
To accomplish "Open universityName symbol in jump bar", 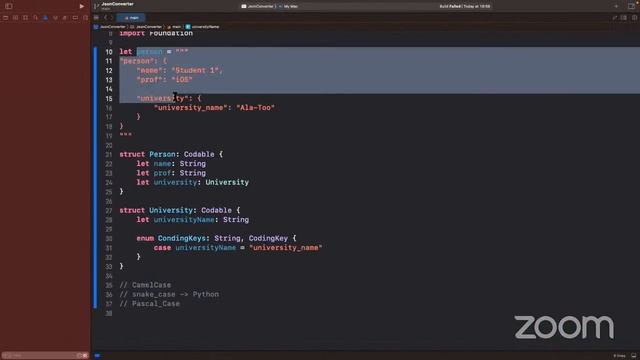I will point(203,27).
